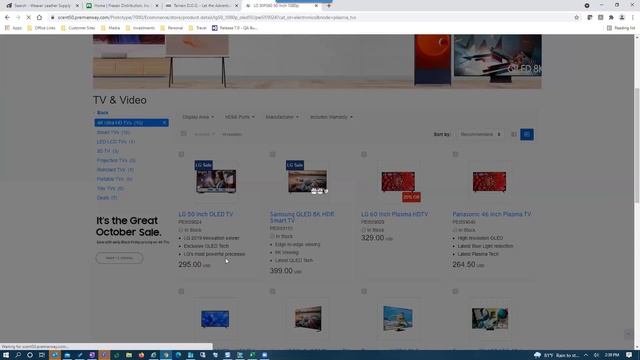This screenshot has width=640, height=360.
Task: Switch to the Terrain D.O.G. tab
Action: tap(202, 6)
